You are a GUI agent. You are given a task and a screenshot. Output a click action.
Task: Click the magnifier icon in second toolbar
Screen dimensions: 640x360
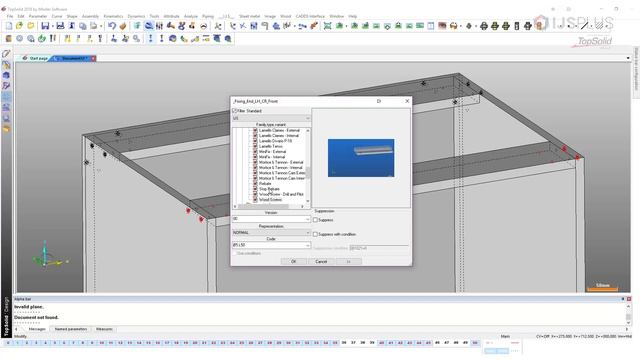31,38
